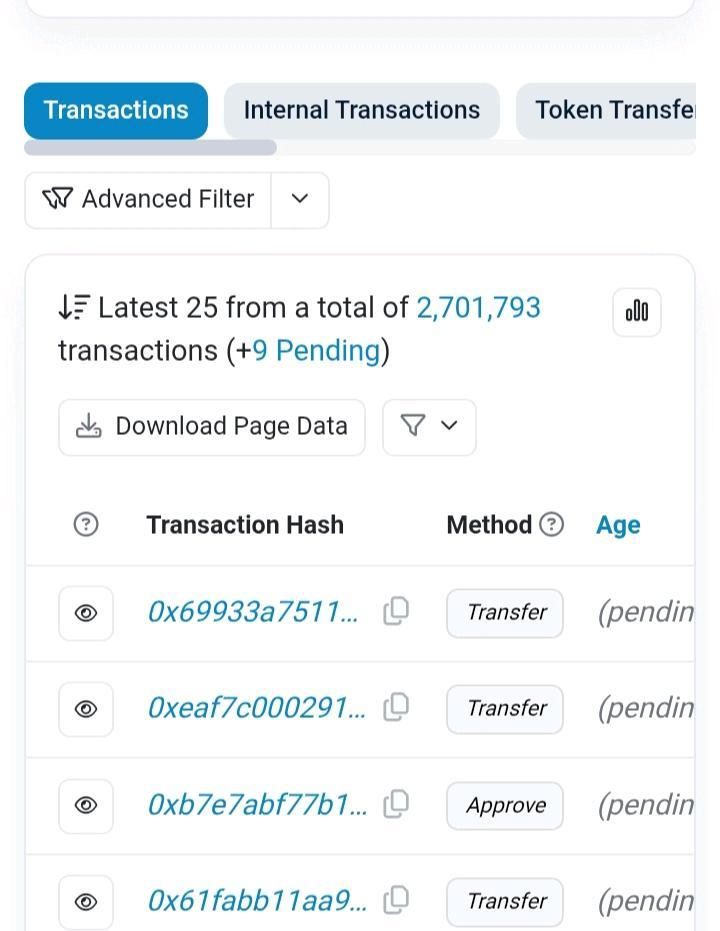This screenshot has height=931, width=720.
Task: Copy hash 0x61fabb11aa9 to clipboard
Action: [x=396, y=900]
